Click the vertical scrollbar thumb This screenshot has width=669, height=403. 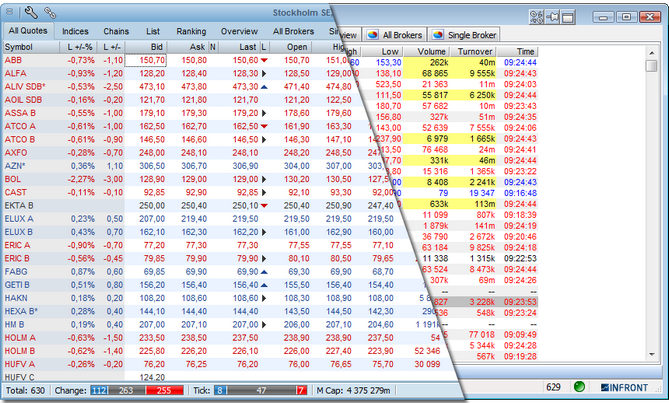pyautogui.click(x=652, y=66)
